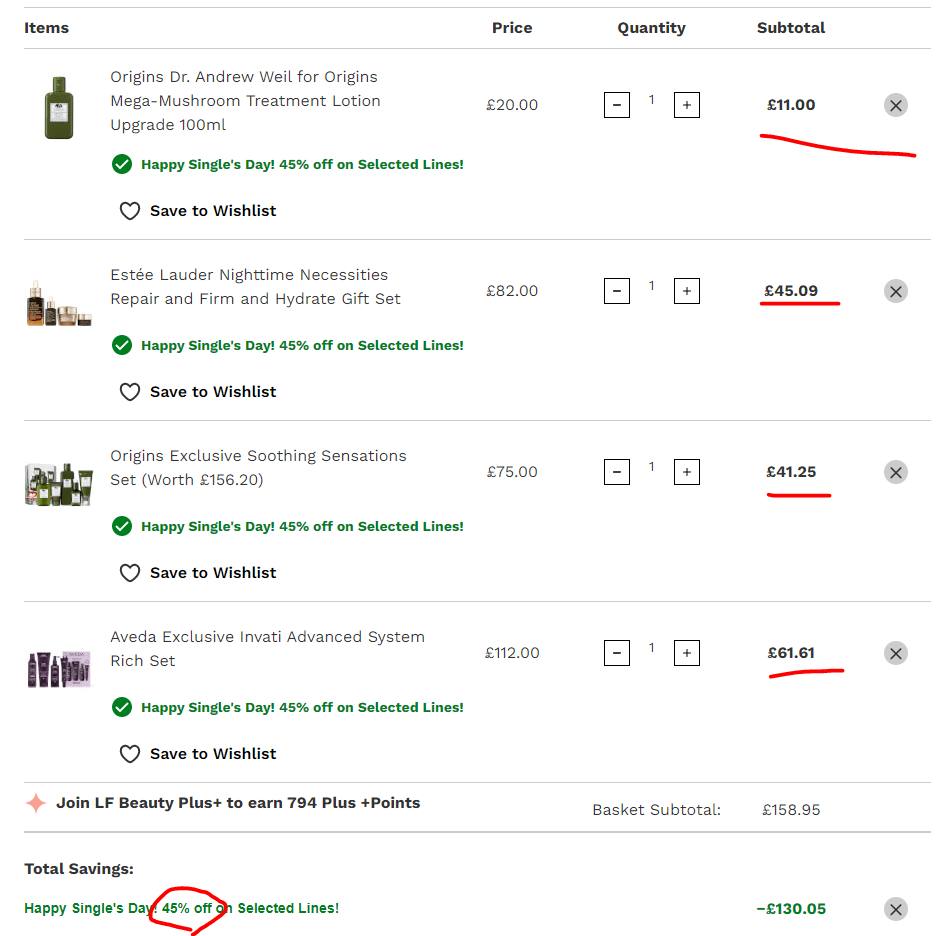This screenshot has width=943, height=936.
Task: Click heart icon beside Aveda Invati set
Action: [130, 754]
